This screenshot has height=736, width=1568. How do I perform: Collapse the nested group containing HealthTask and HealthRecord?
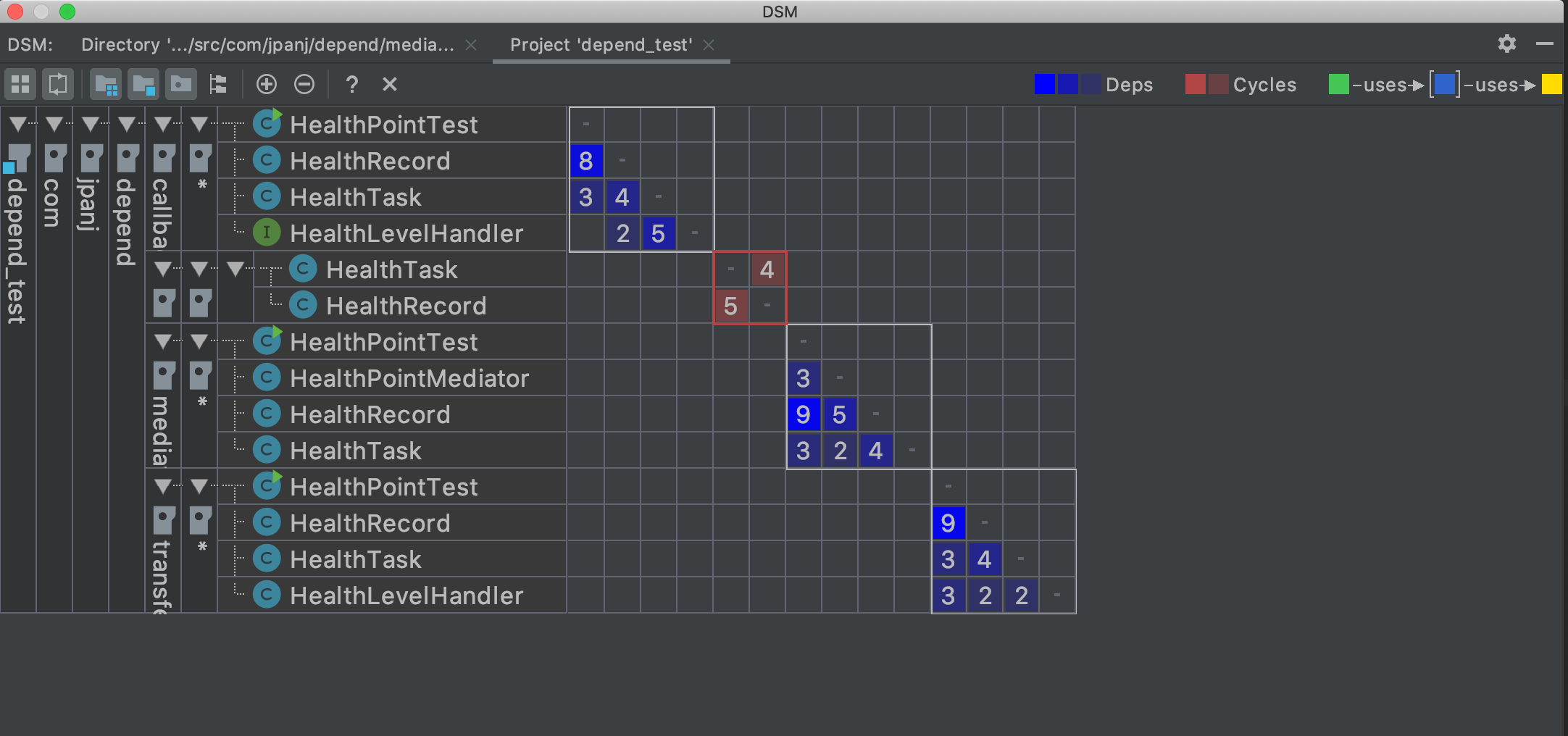(x=235, y=269)
